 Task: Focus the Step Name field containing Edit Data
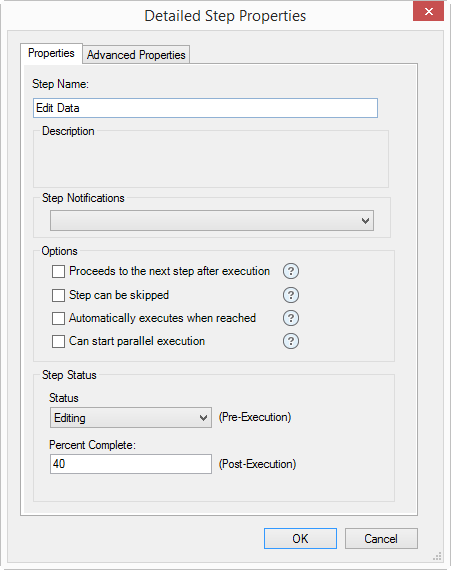[x=205, y=108]
